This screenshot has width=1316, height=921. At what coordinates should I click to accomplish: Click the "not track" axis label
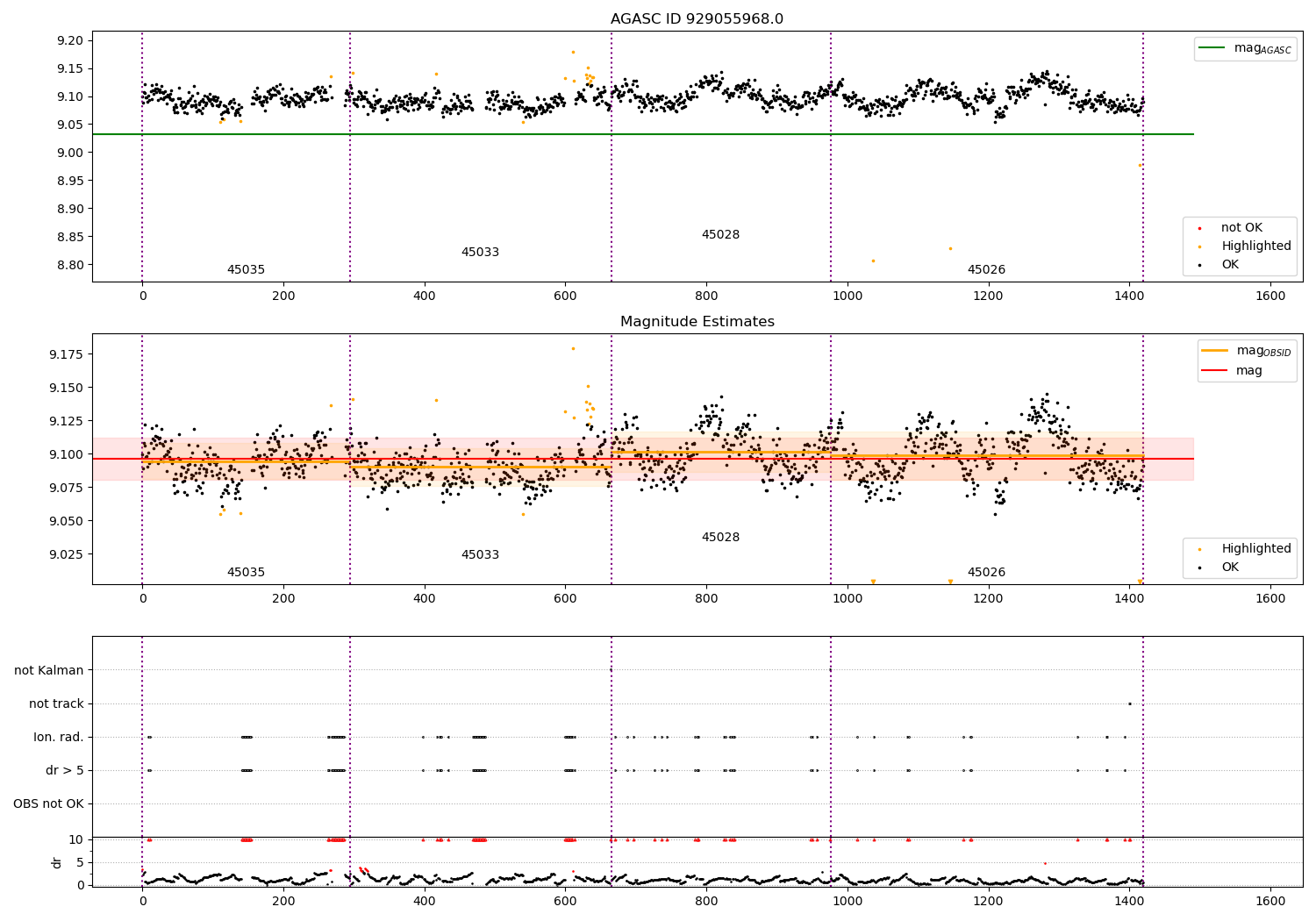pyautogui.click(x=56, y=704)
